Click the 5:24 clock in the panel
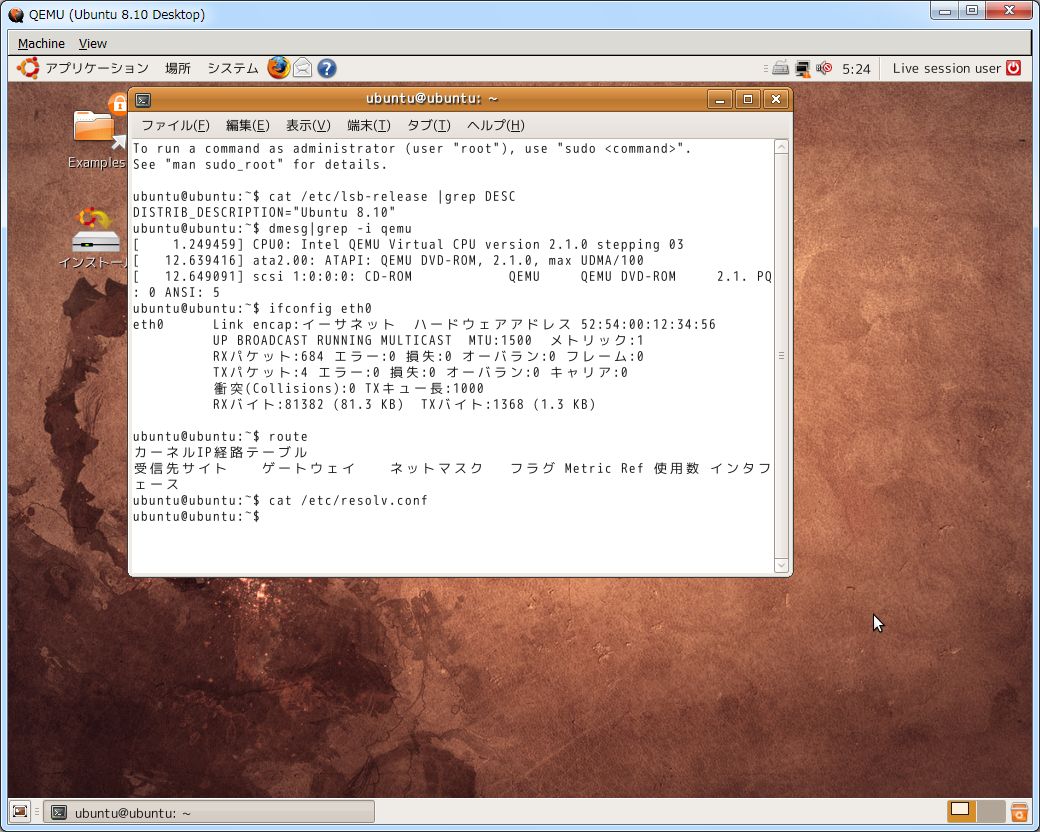Viewport: 1040px width, 832px height. point(856,68)
